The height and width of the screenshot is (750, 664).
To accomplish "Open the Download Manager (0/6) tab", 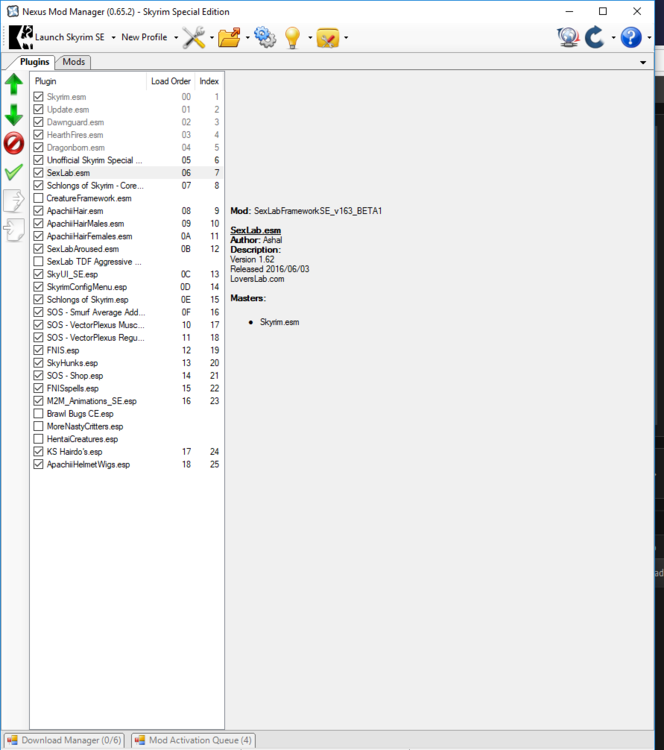I will [64, 740].
